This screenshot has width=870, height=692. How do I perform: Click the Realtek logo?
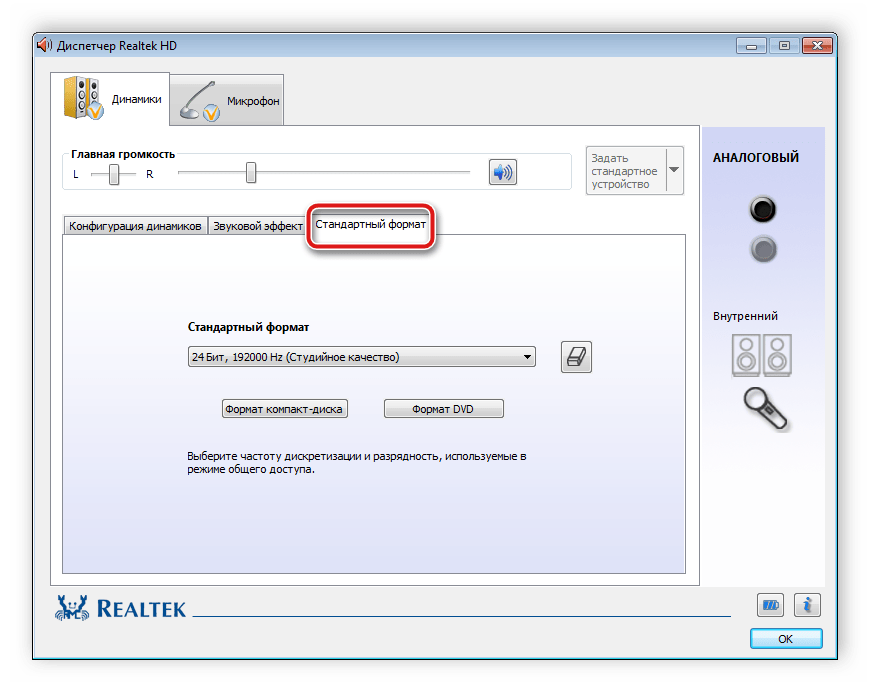coord(122,607)
